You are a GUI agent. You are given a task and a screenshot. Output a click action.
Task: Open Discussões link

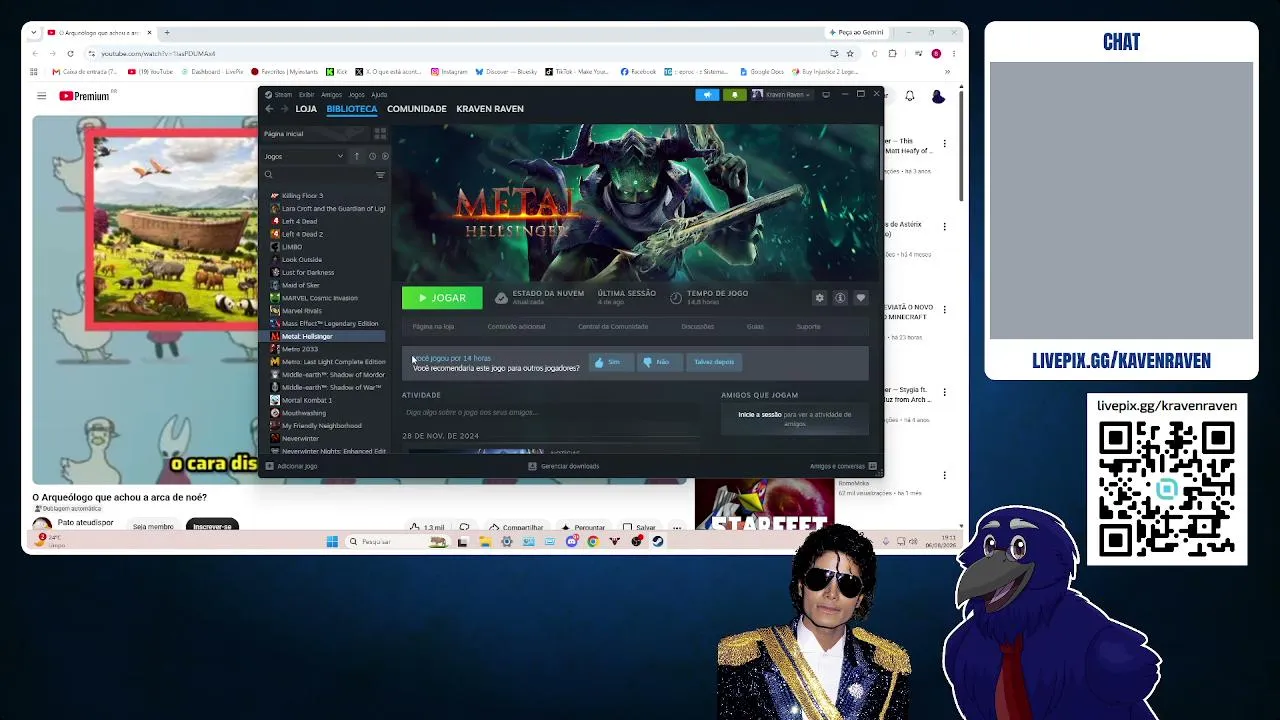point(697,327)
